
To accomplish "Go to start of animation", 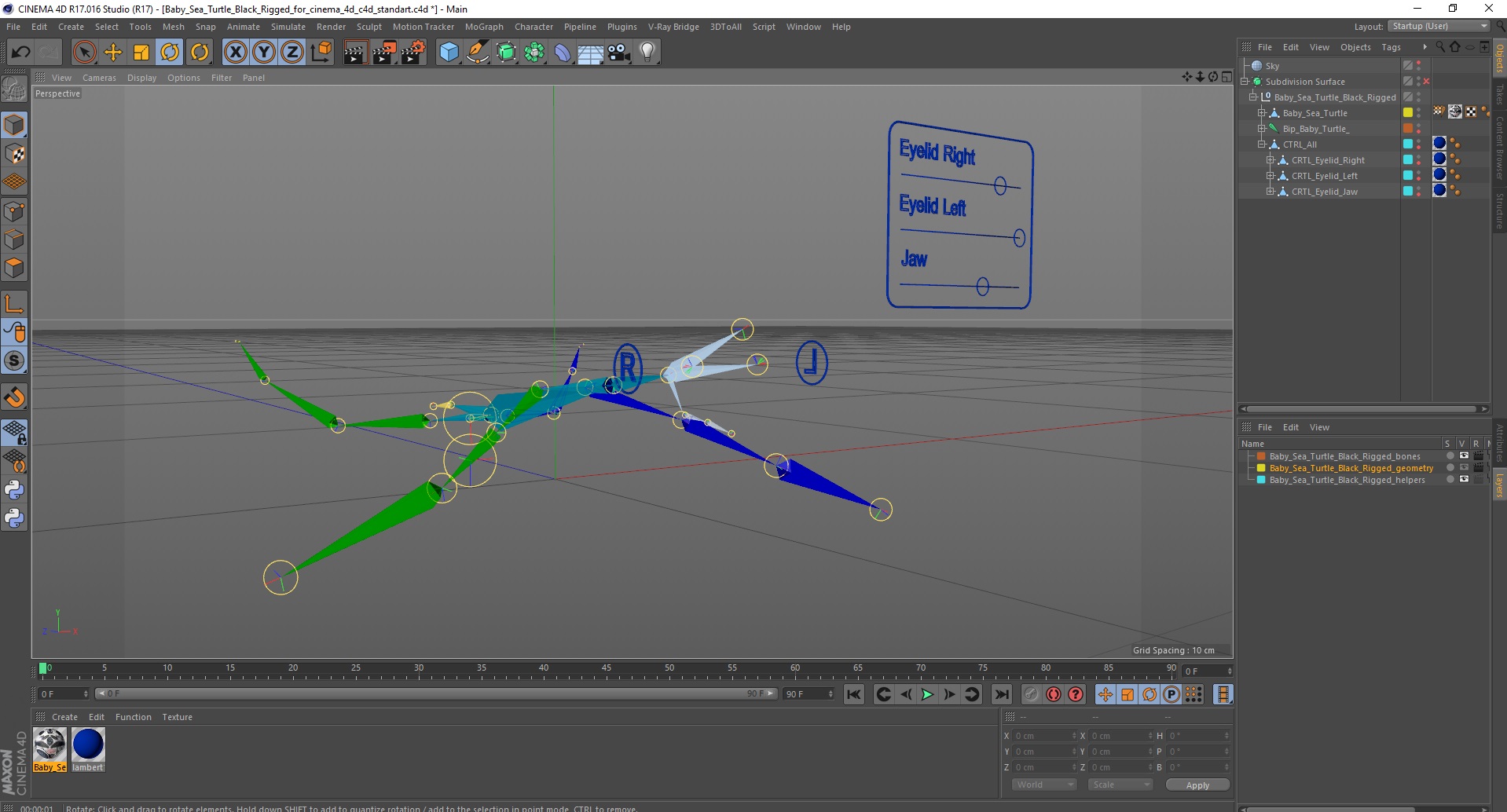I will pos(854,694).
